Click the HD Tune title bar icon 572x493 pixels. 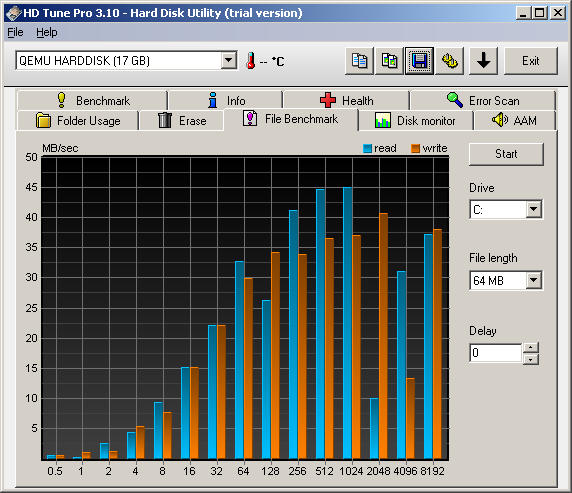coord(13,14)
